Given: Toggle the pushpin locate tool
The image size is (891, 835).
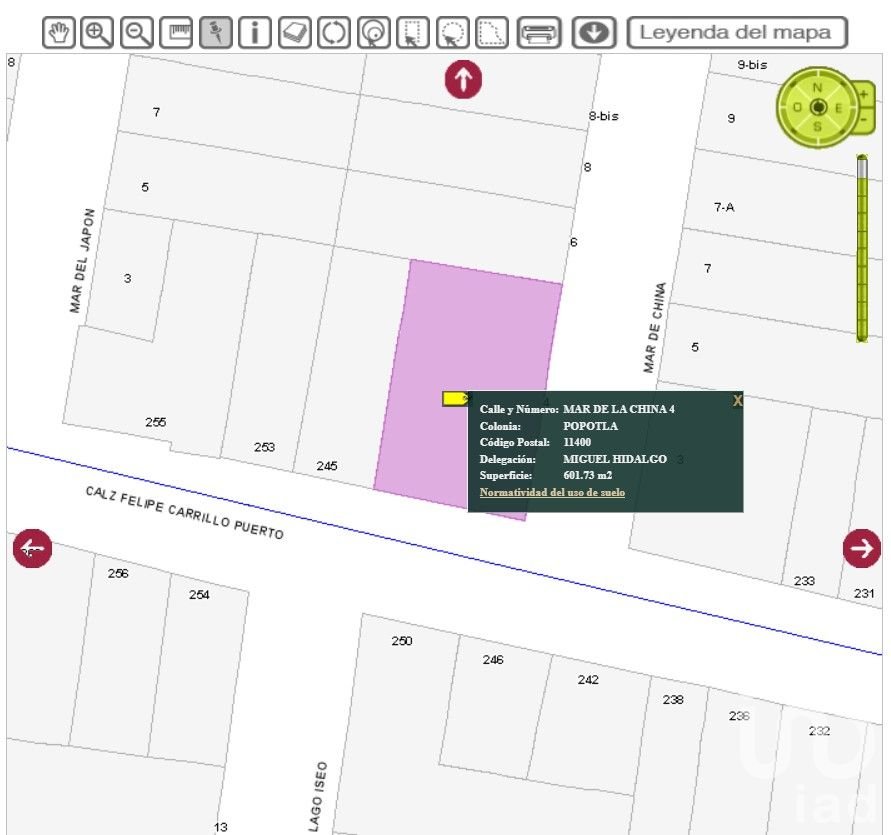Looking at the screenshot, I should pyautogui.click(x=216, y=33).
